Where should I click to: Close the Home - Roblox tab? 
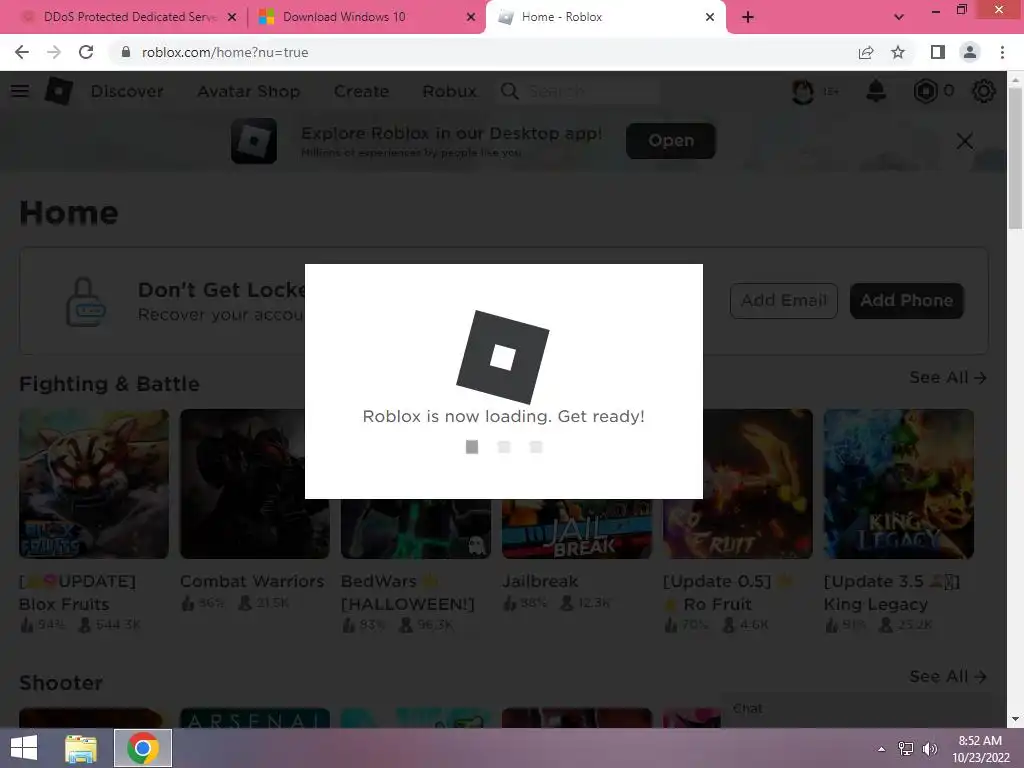pyautogui.click(x=710, y=17)
